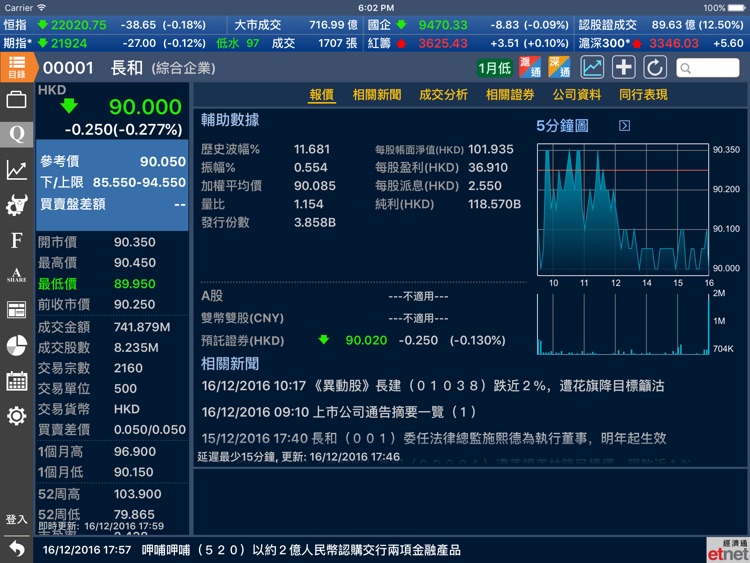Tap the 雙幣雙股(CNY) row
Image resolution: width=750 pixels, height=563 pixels.
(x=325, y=318)
